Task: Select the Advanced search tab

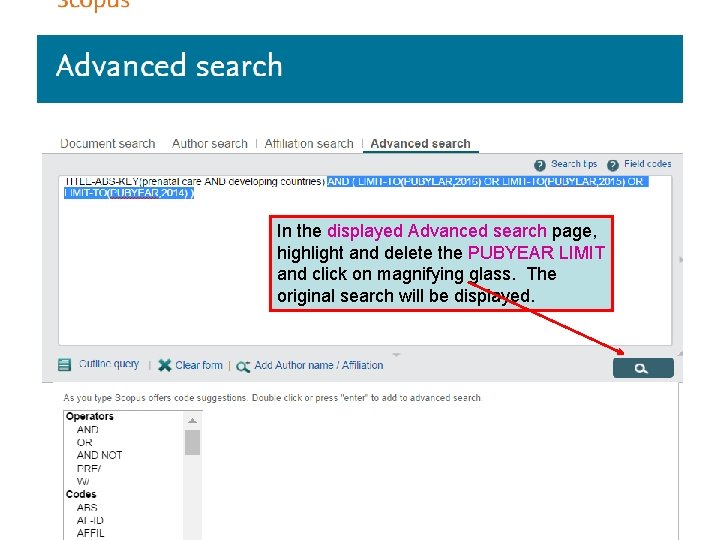Action: coord(420,144)
